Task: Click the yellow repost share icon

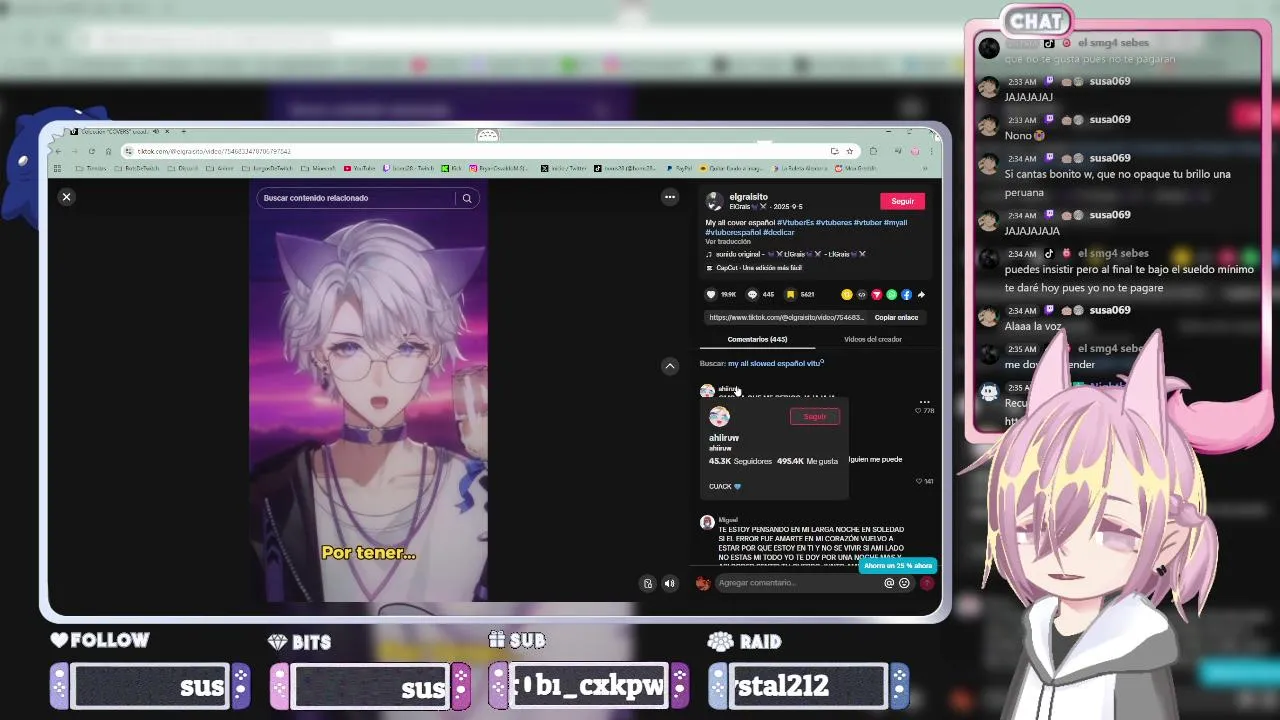Action: (847, 295)
